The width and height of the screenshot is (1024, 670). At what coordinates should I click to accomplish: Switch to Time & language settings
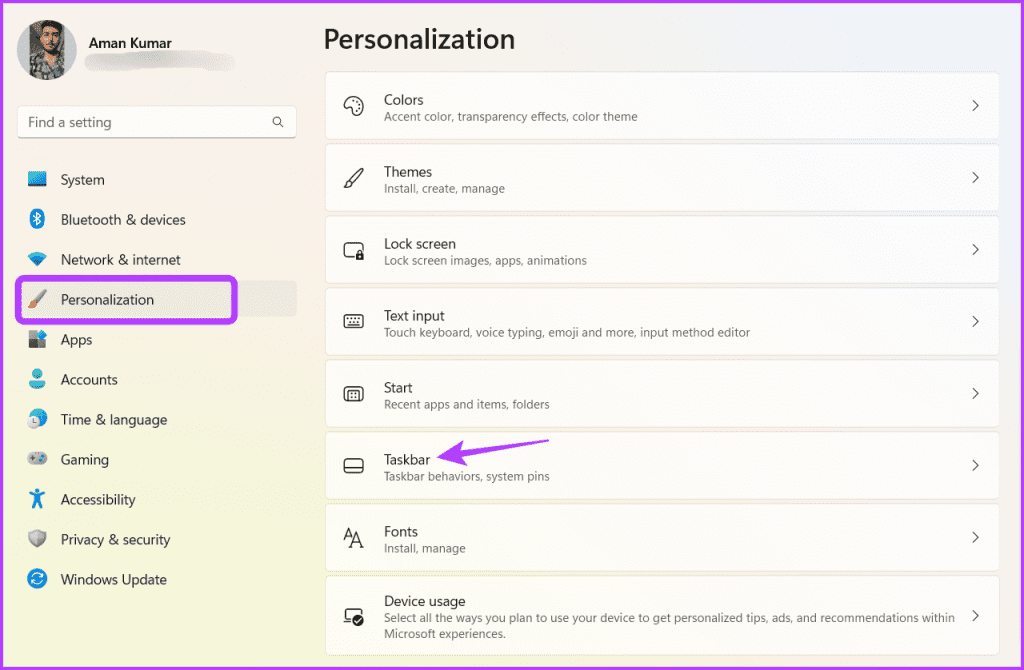coord(114,419)
